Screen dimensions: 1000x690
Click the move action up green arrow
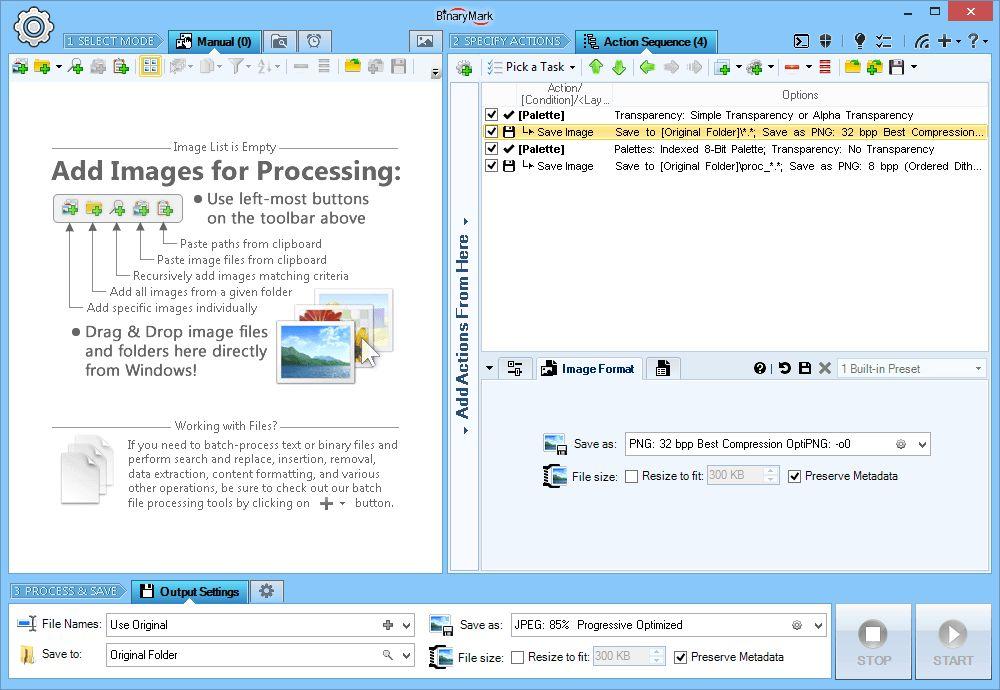[x=596, y=67]
